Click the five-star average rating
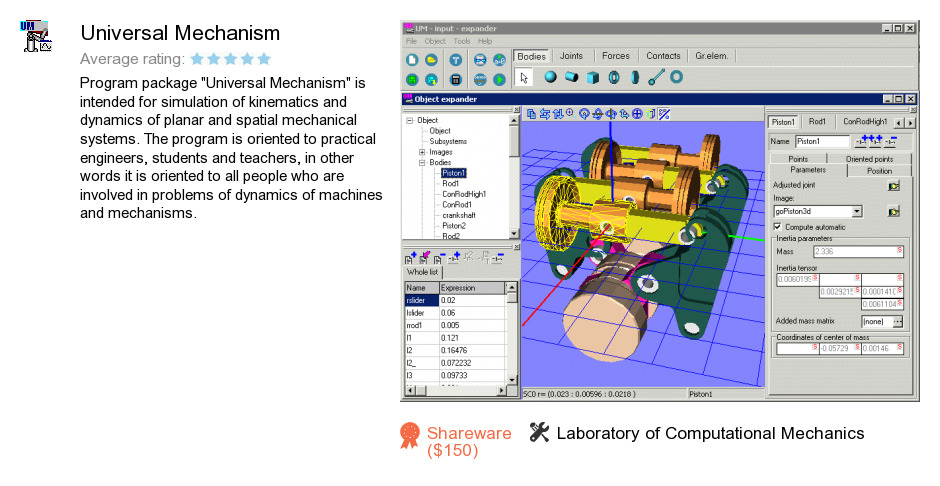 [231, 59]
